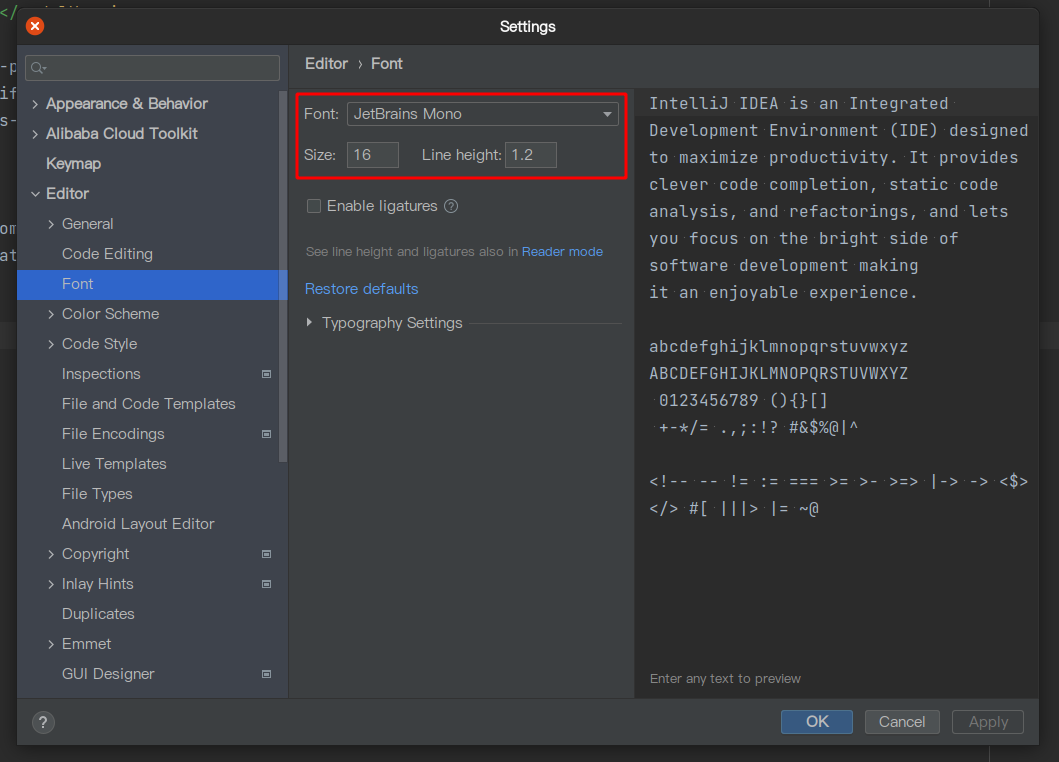Expand Alibaba Cloud Toolkit node
The image size is (1059, 762).
tap(35, 134)
